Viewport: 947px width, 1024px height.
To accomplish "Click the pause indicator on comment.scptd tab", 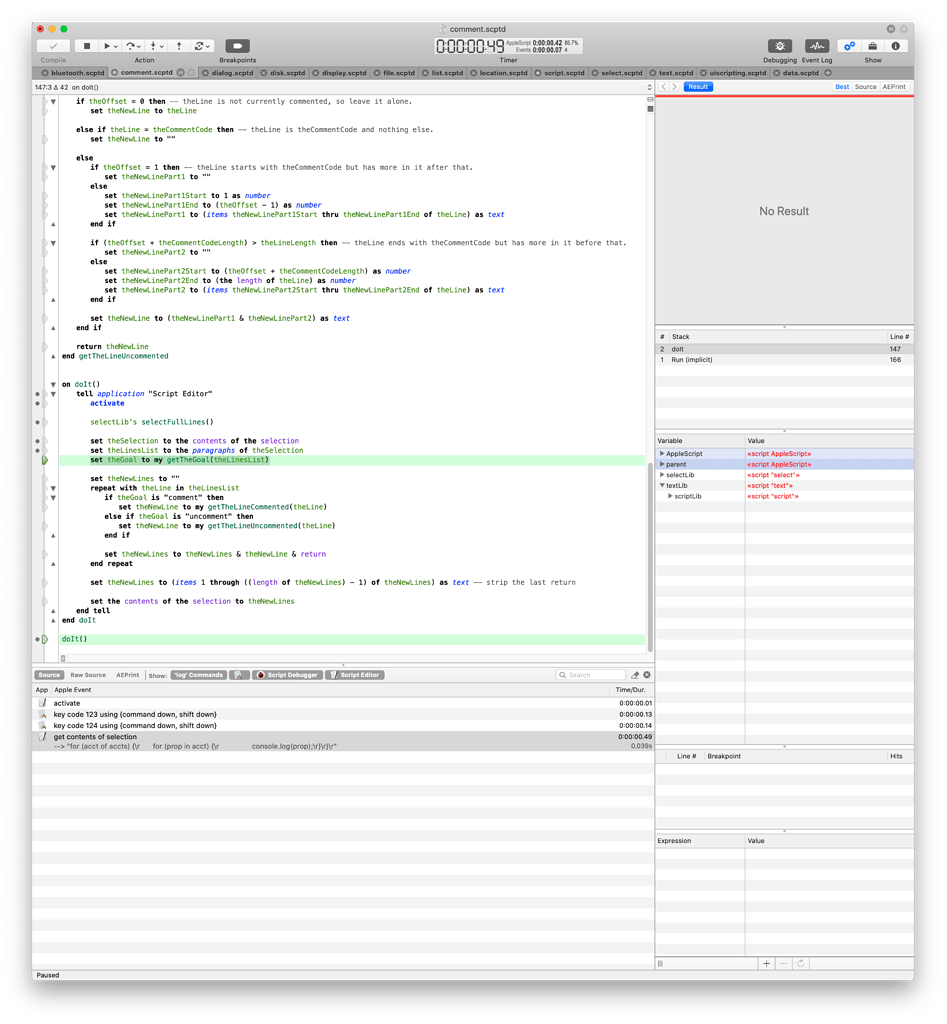I will coord(180,73).
